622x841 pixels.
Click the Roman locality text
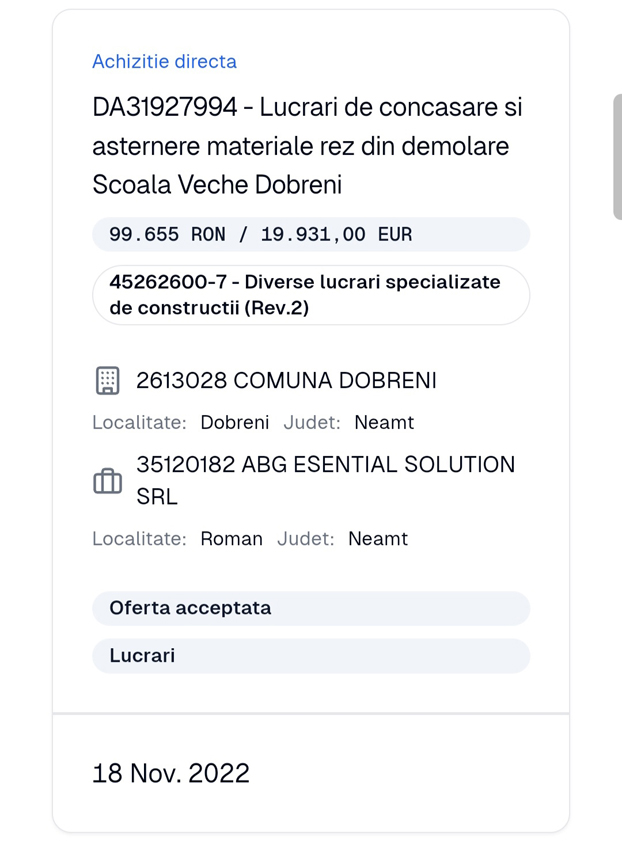coord(231,538)
